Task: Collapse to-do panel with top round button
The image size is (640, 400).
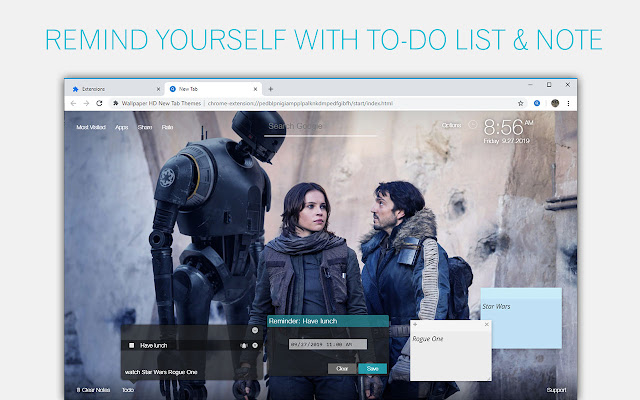Action: click(x=255, y=330)
